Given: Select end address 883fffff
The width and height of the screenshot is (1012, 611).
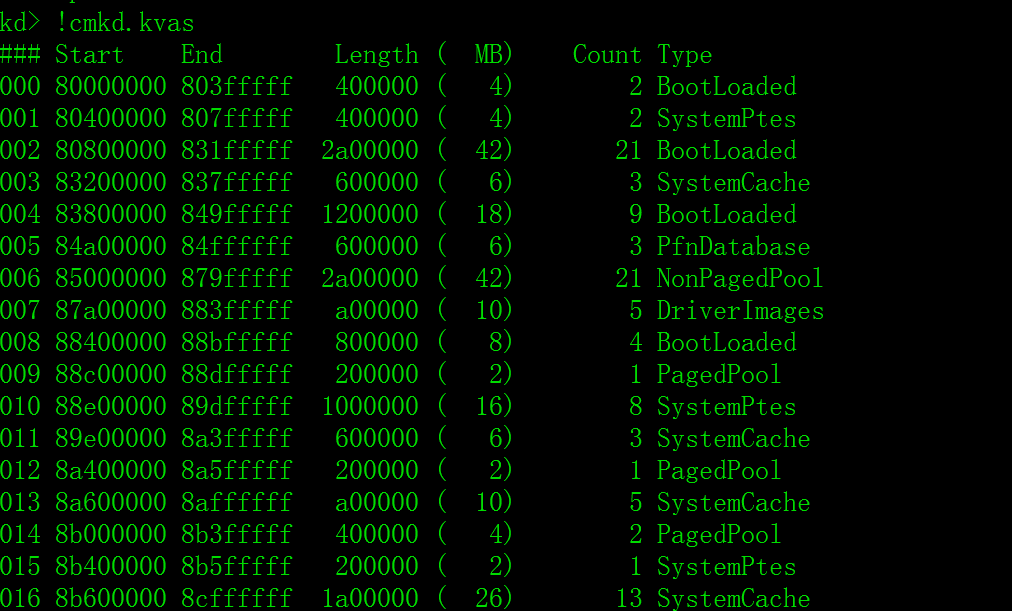Looking at the screenshot, I should [237, 310].
